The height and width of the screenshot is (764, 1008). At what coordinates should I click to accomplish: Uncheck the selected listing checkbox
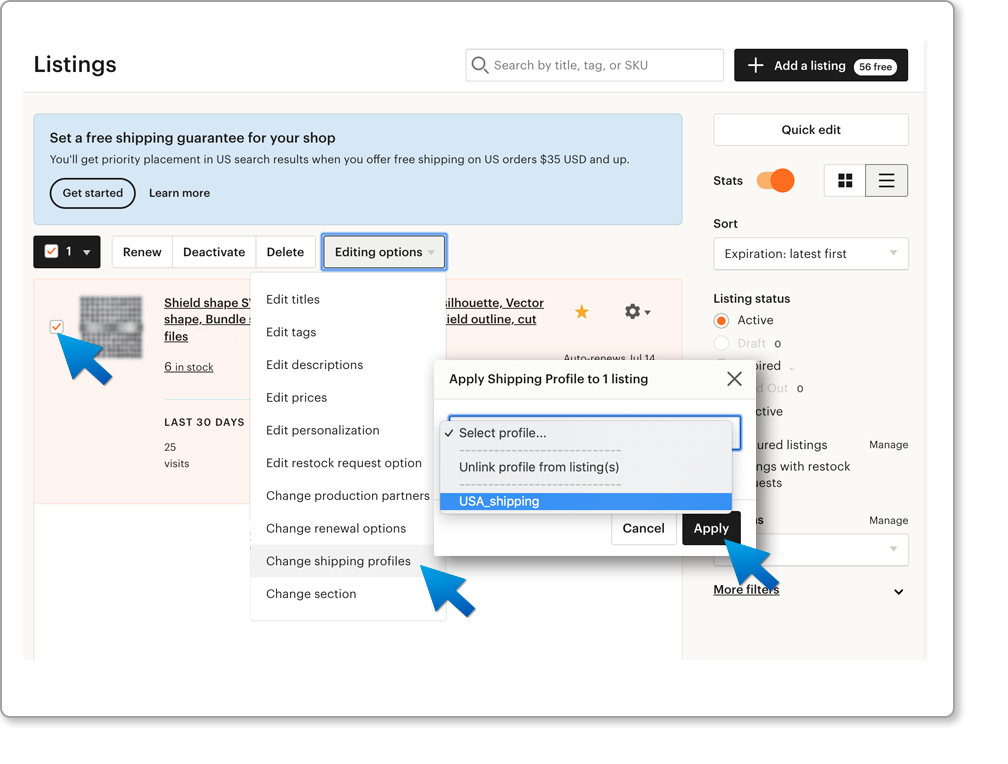click(56, 327)
